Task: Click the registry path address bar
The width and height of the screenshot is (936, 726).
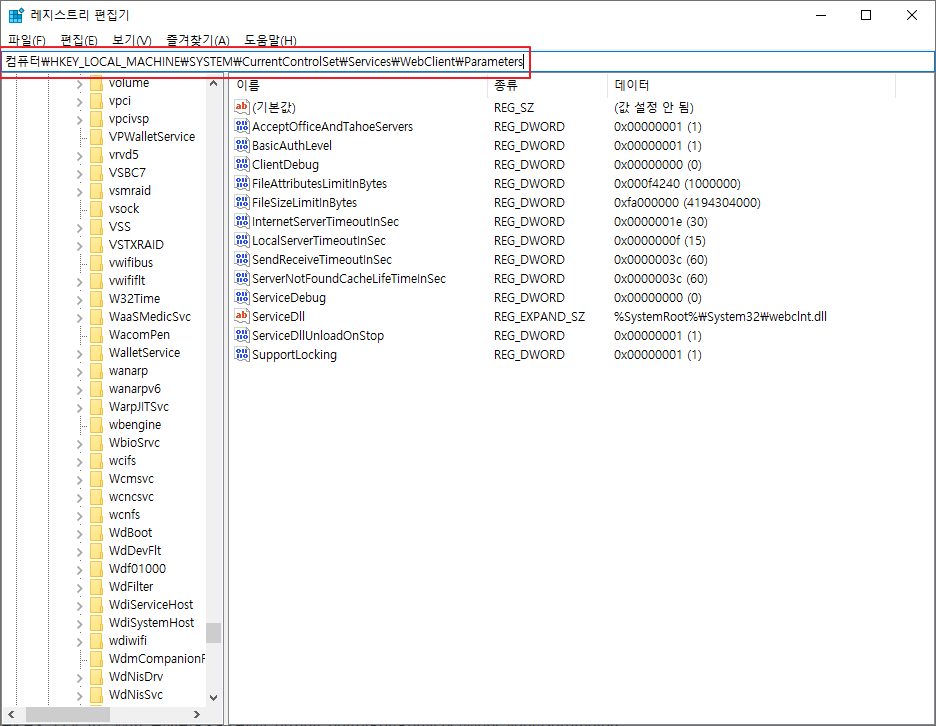Action: click(700, 61)
